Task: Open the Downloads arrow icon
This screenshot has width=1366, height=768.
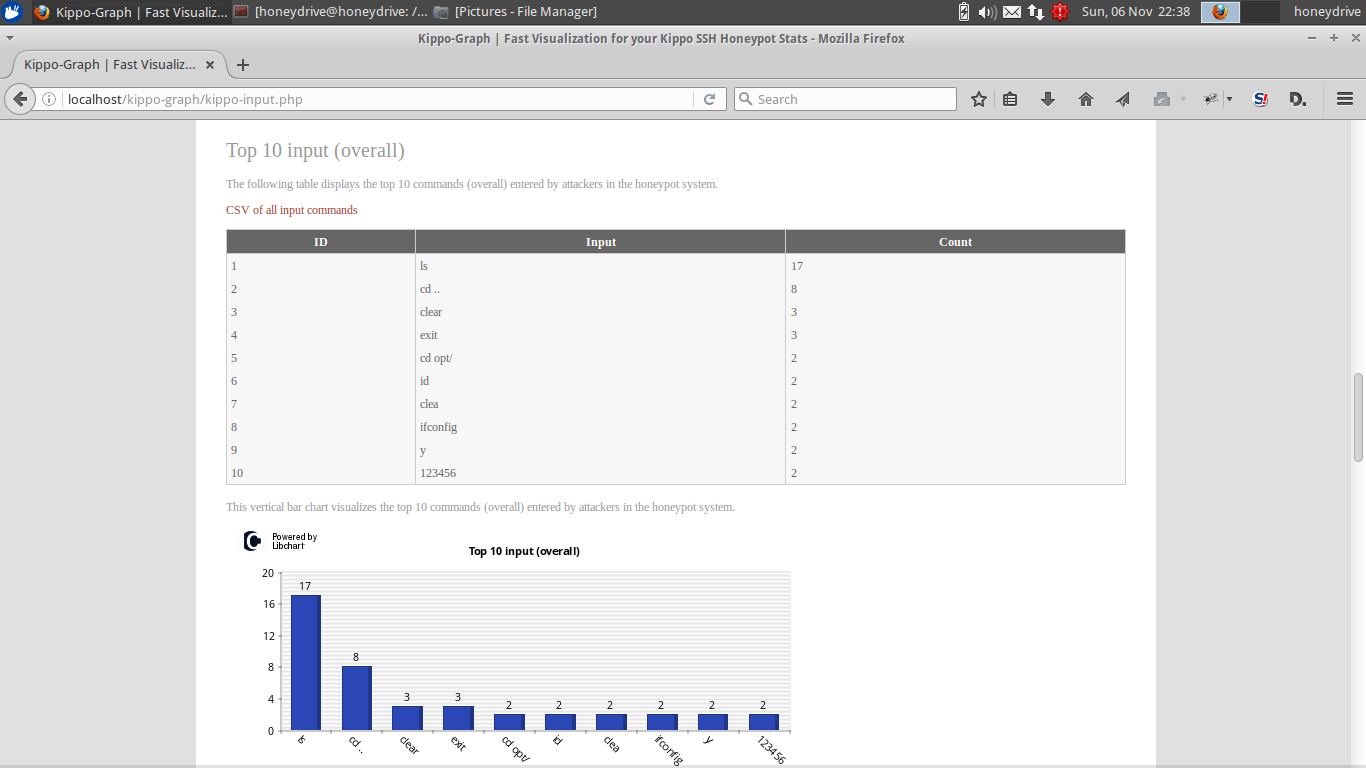Action: [x=1048, y=99]
